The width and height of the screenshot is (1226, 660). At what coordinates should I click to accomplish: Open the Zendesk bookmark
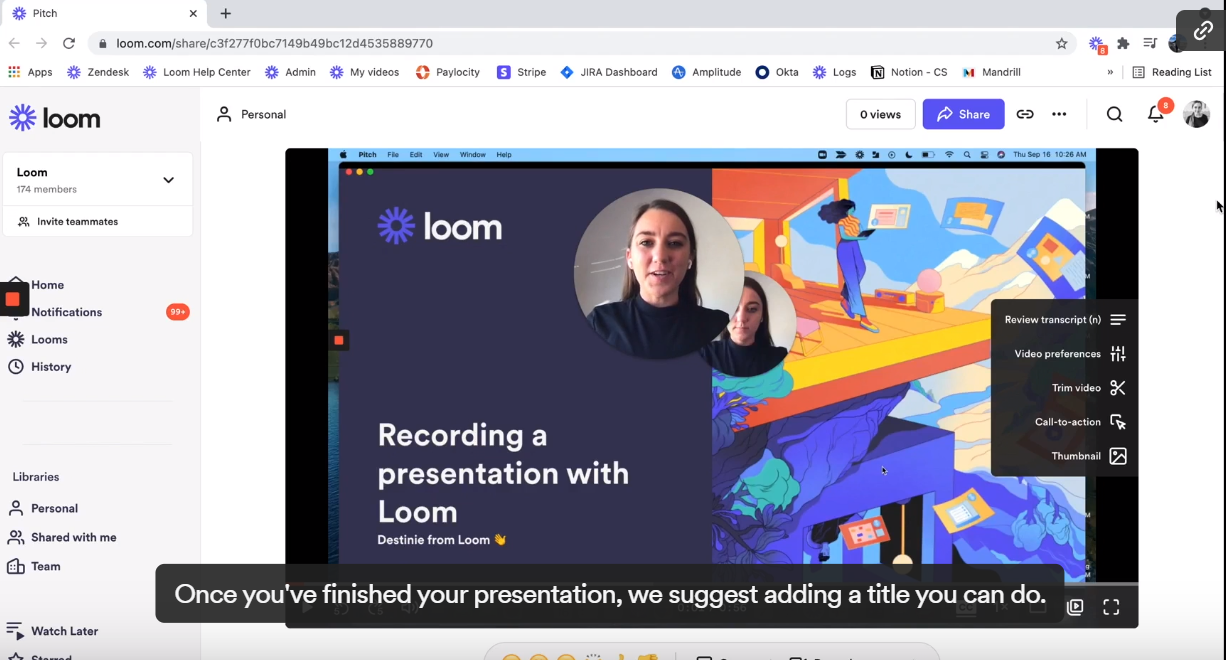98,72
